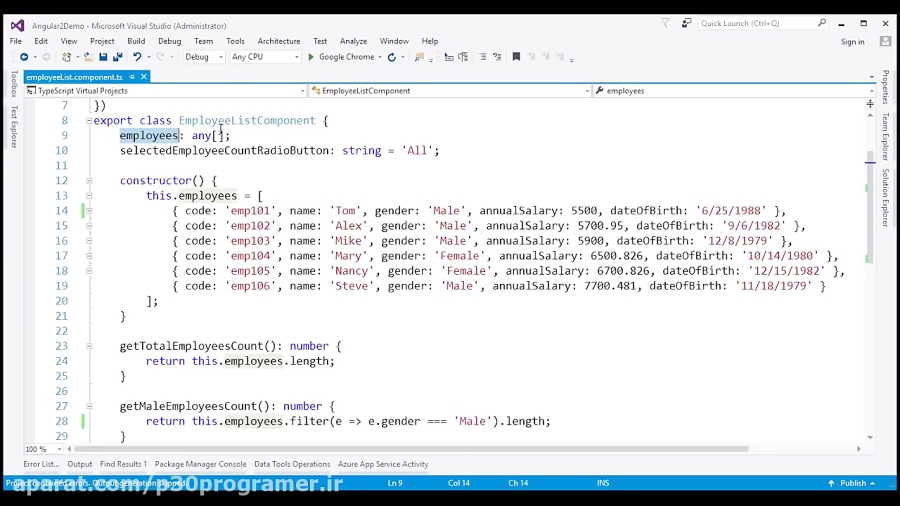Screen dimensions: 900x506
Task: Collapse the constructor on line 12
Action: [x=89, y=181]
